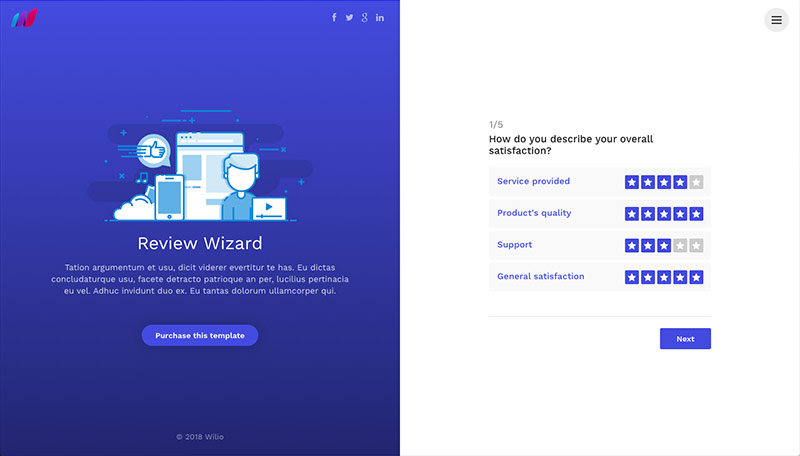Open the Google Plus social link

365,18
